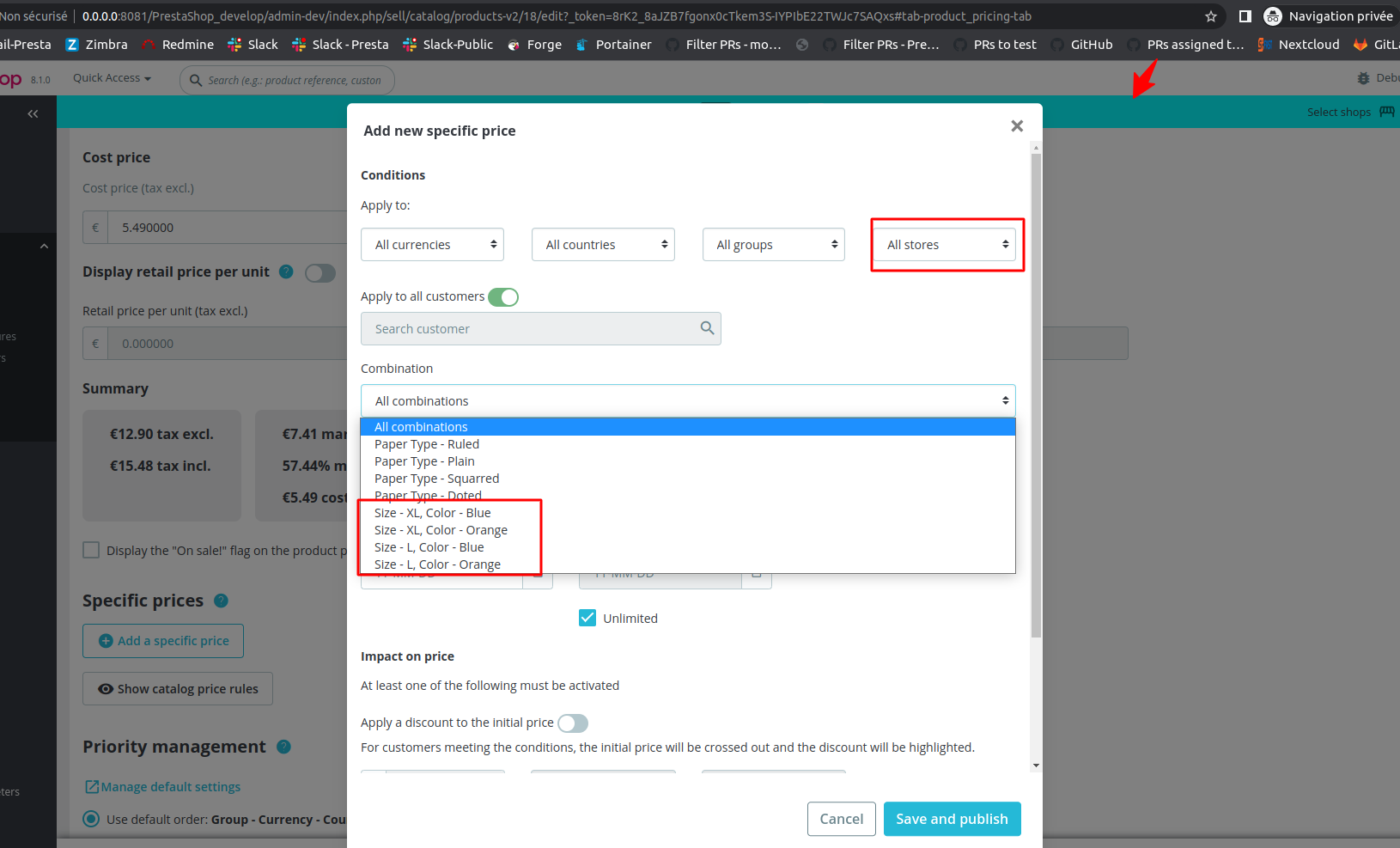
Task: Click the help icon next to Priority management
Action: pos(283,747)
